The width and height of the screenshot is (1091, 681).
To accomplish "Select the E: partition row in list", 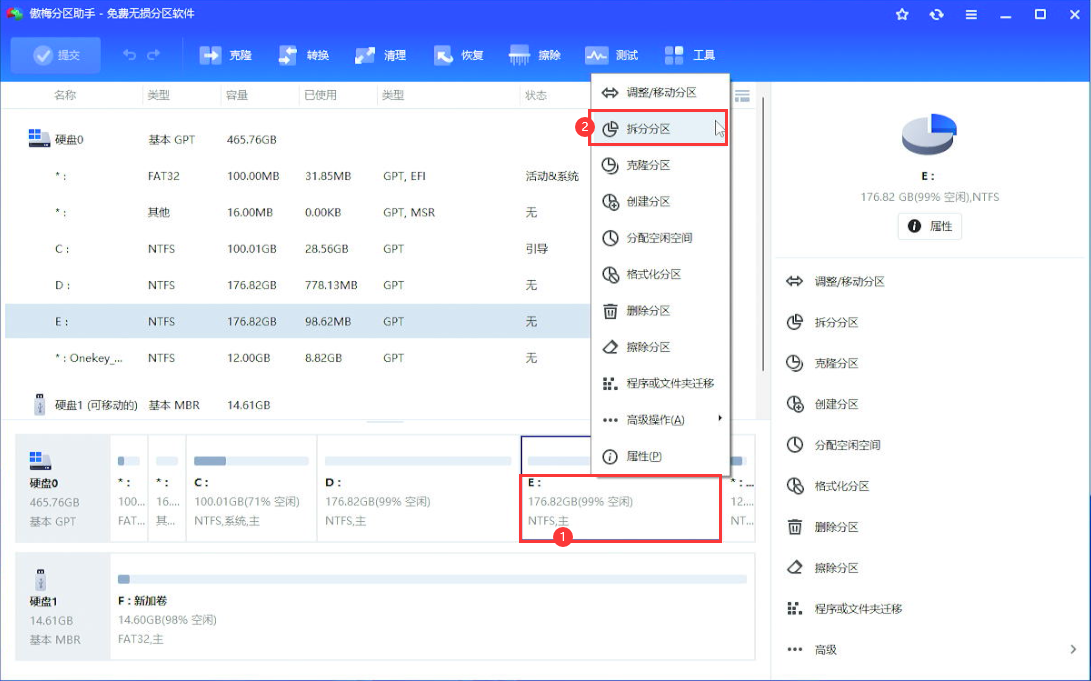I will (297, 321).
